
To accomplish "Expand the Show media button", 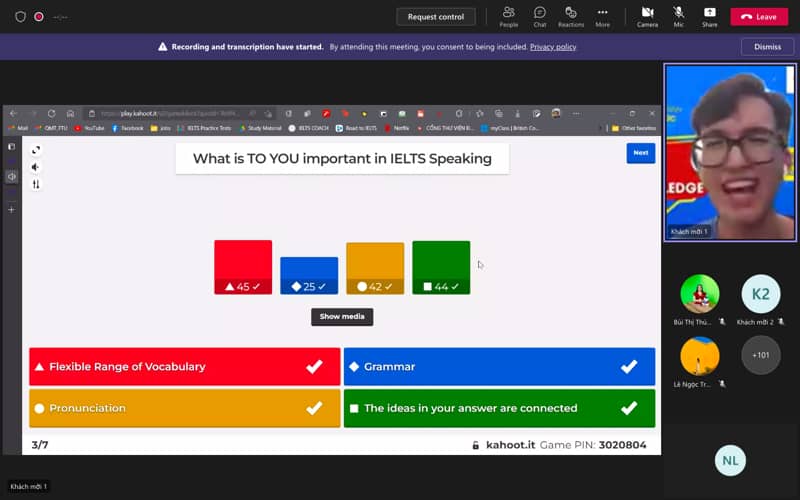I will pyautogui.click(x=342, y=316).
